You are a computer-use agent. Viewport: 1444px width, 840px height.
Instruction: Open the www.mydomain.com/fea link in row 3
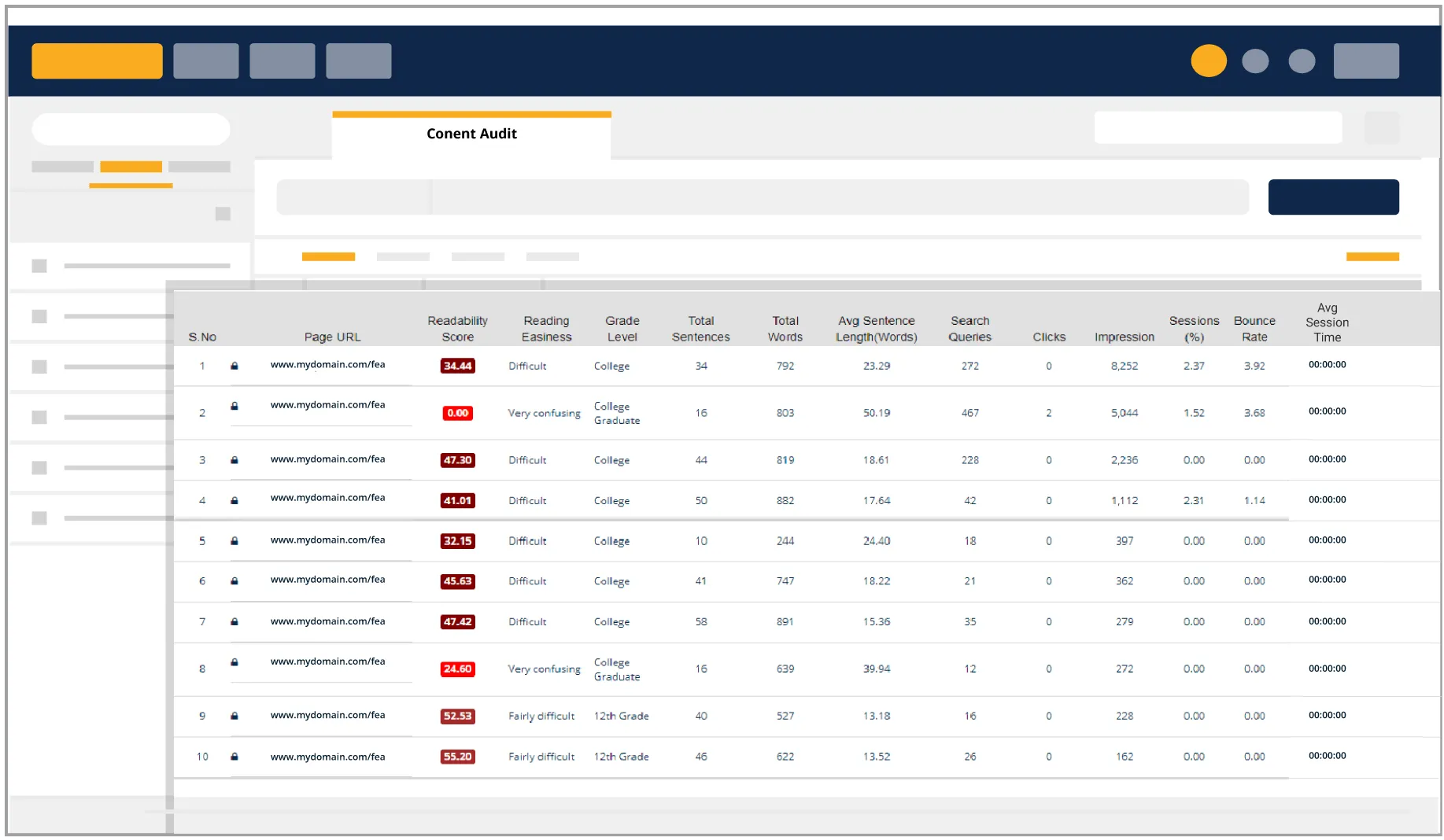point(327,459)
